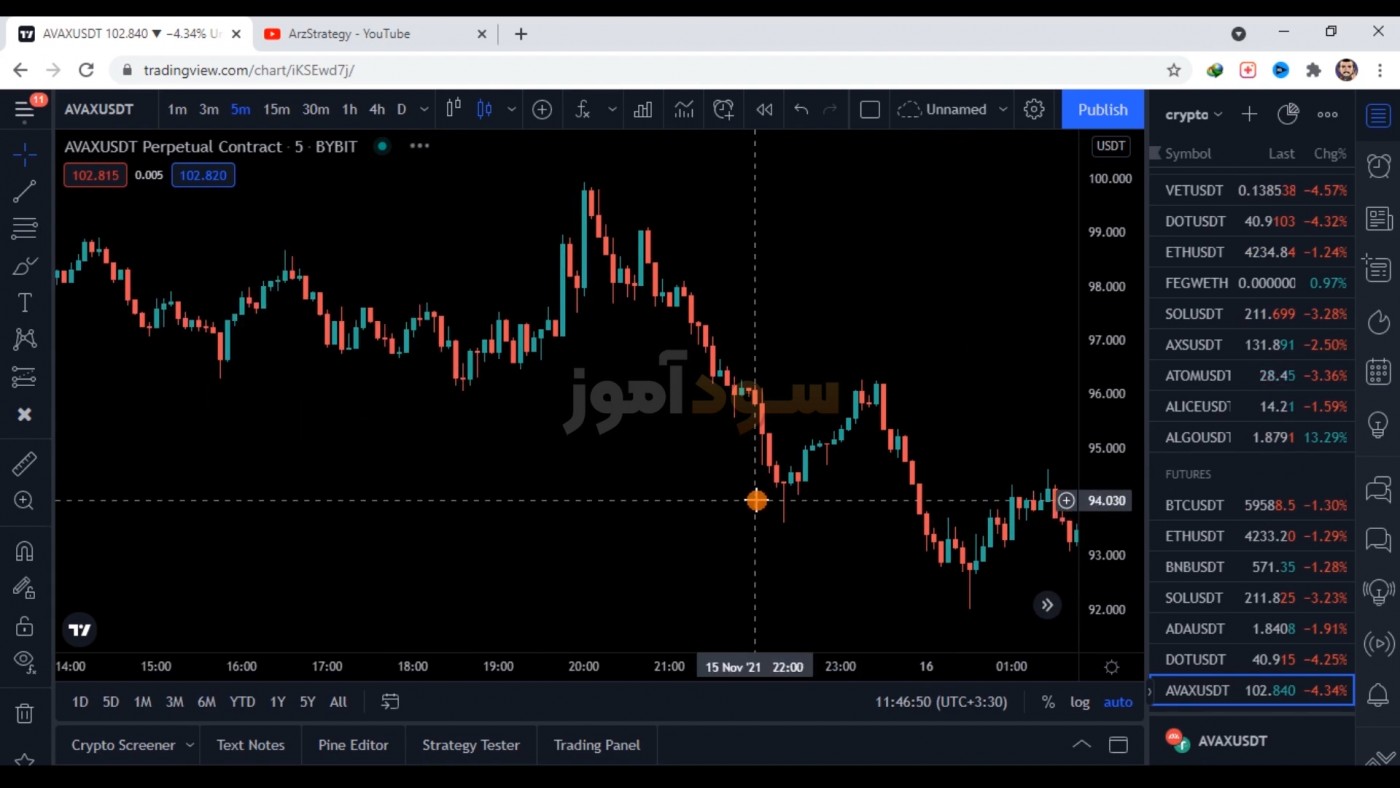Select the crosshair cursor tool
This screenshot has height=788, width=1400.
click(x=24, y=154)
